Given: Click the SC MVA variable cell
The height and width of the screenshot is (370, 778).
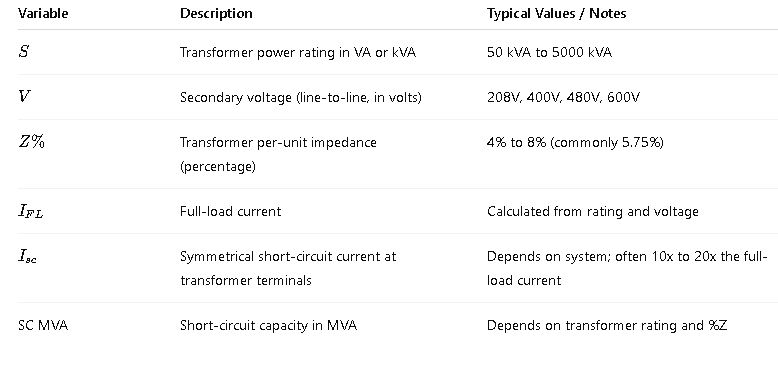Looking at the screenshot, I should tap(43, 326).
